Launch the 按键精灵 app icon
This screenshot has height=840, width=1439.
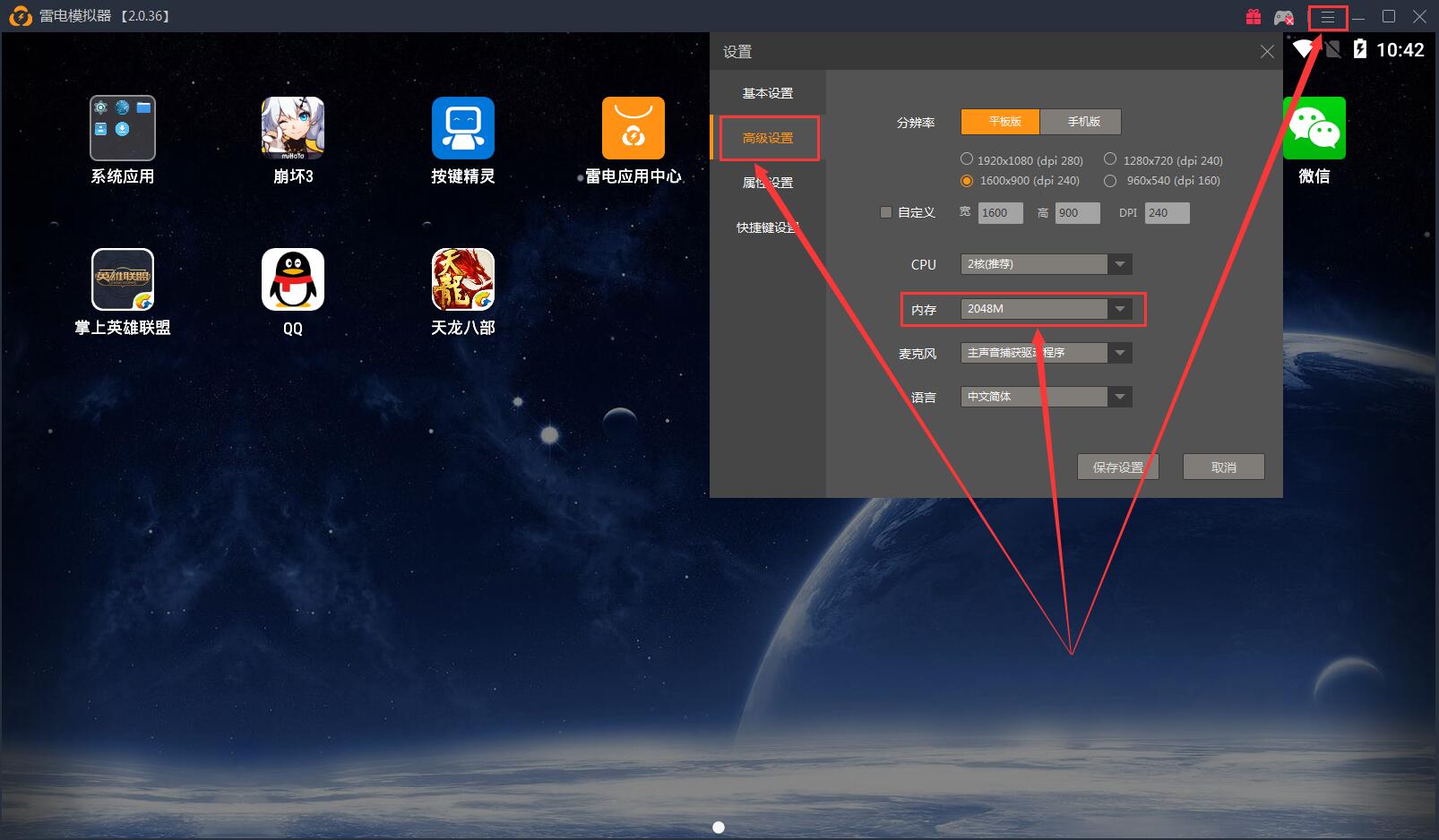click(x=462, y=129)
